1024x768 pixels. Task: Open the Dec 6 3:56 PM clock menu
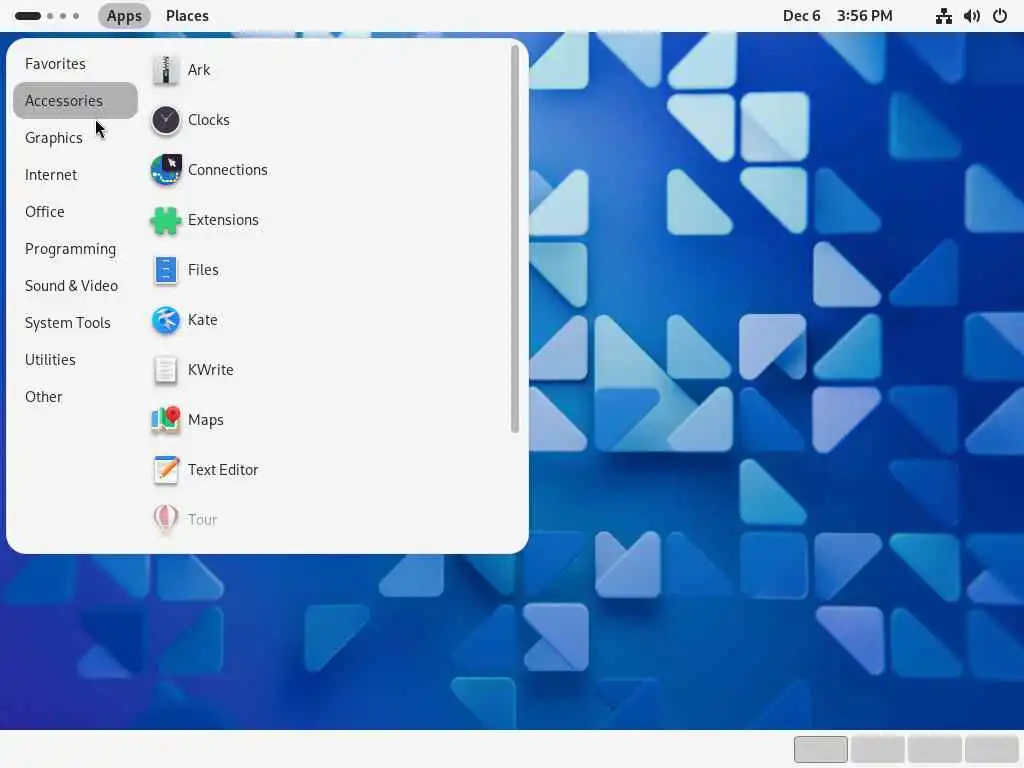point(837,16)
